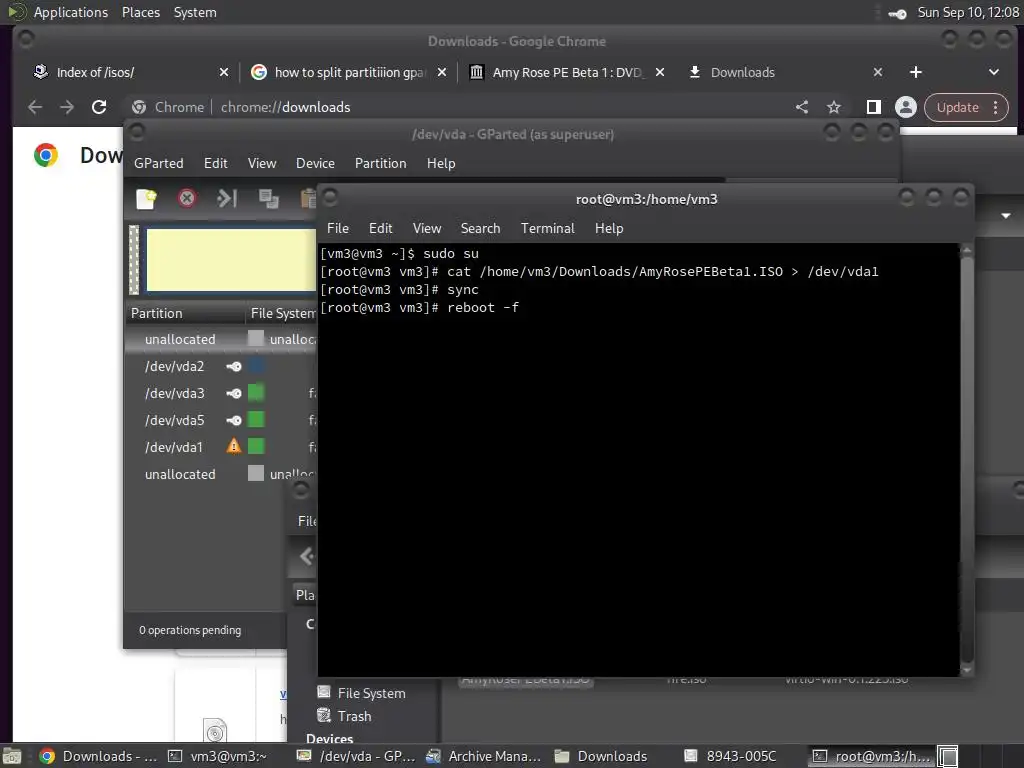Click Chrome's back navigation arrow
1024x768 pixels.
35,107
